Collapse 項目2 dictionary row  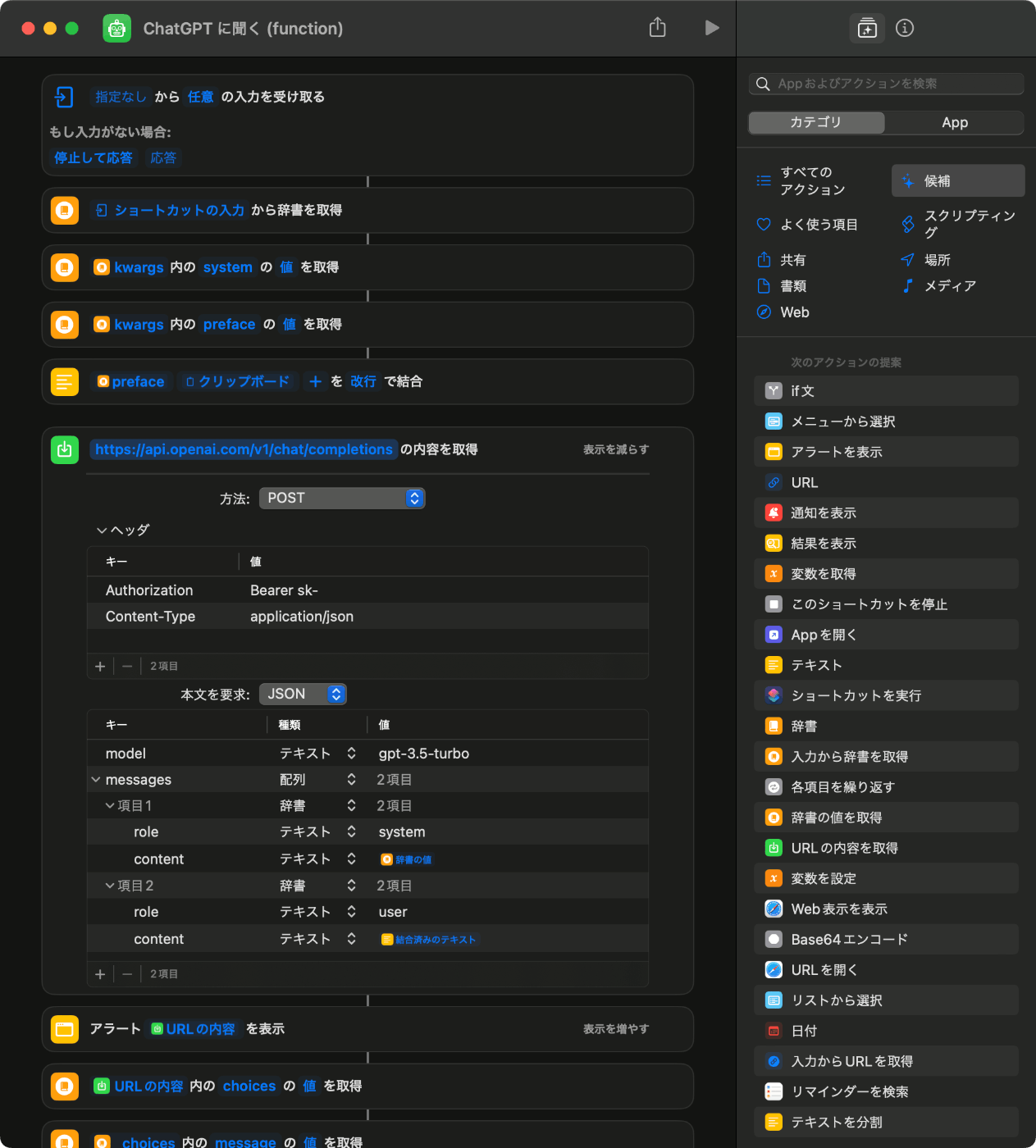(x=109, y=886)
